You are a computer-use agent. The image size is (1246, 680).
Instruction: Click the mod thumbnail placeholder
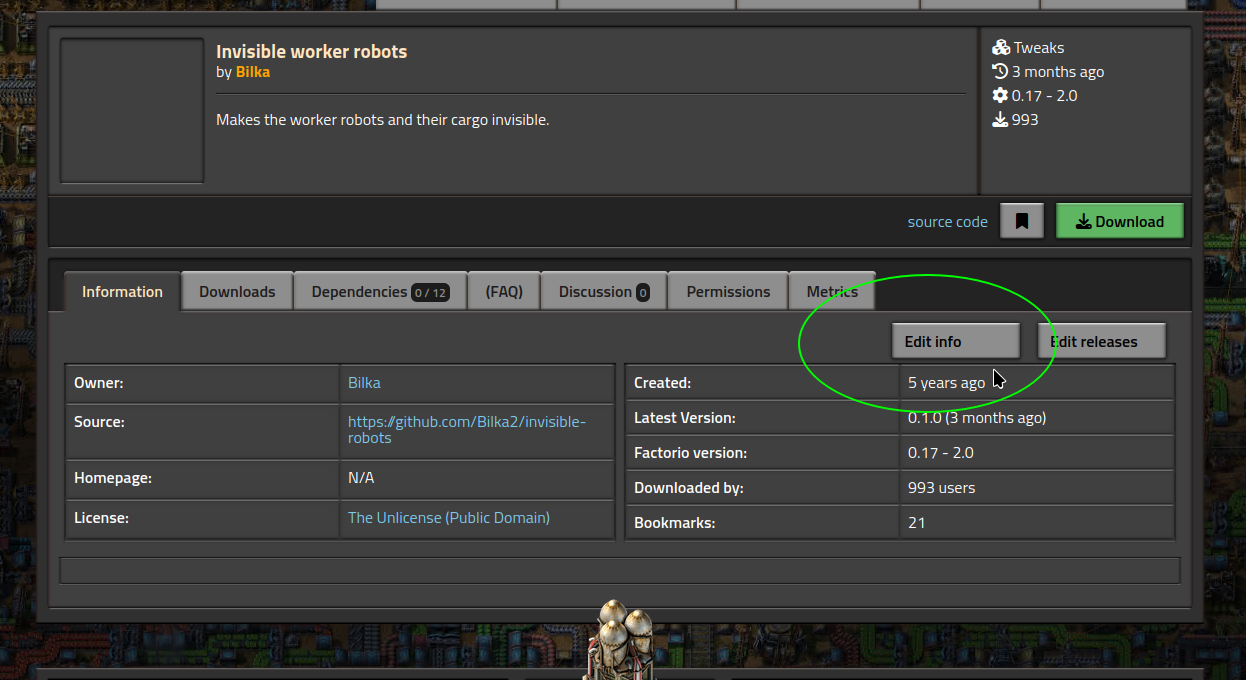tap(132, 111)
